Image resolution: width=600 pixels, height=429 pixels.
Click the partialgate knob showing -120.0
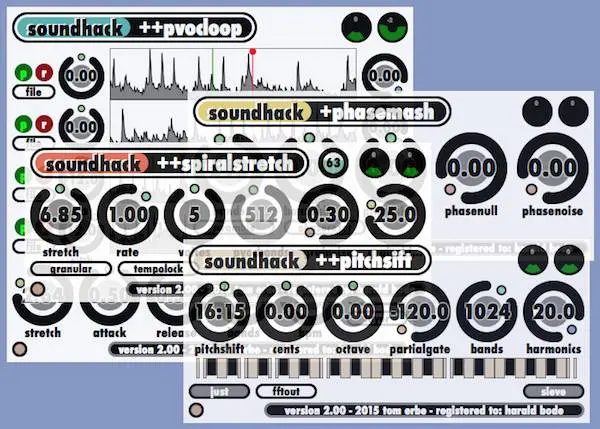tap(420, 312)
